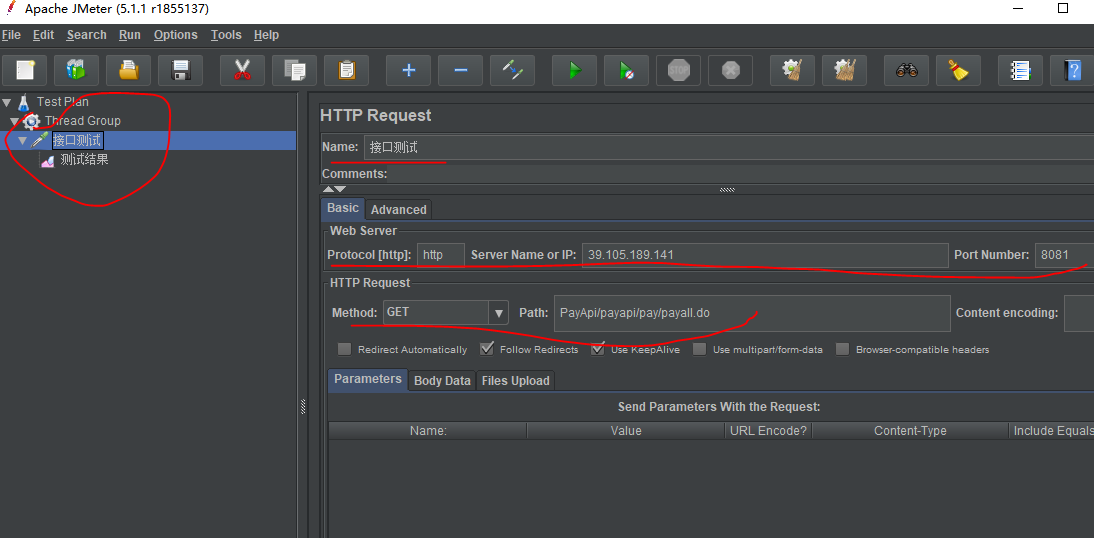The image size is (1094, 538).
Task: Enable Redirect Automatically checkbox
Action: (x=344, y=349)
